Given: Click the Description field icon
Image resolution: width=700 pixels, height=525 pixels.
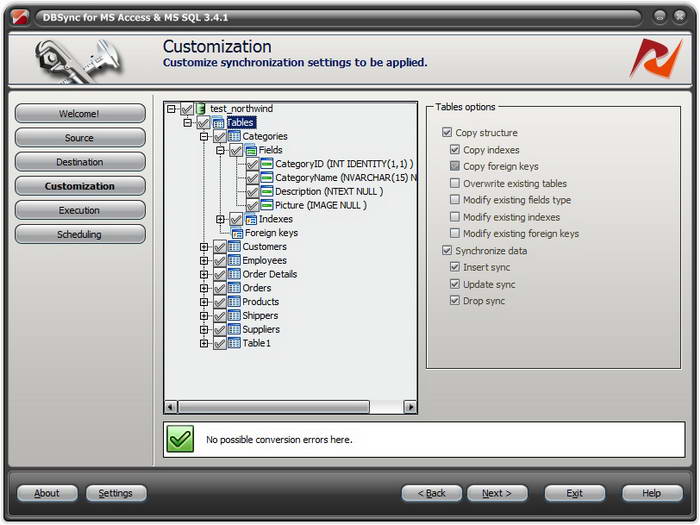Looking at the screenshot, I should click(267, 192).
